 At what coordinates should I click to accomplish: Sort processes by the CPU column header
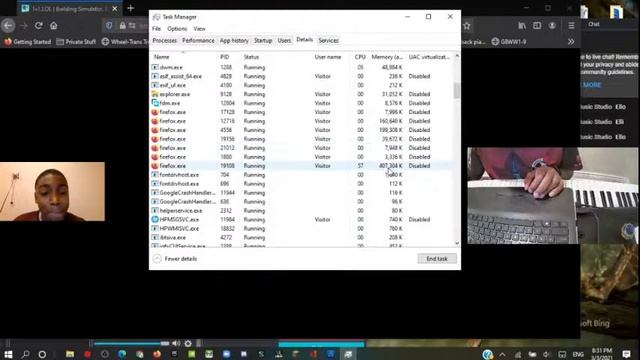[x=360, y=57]
